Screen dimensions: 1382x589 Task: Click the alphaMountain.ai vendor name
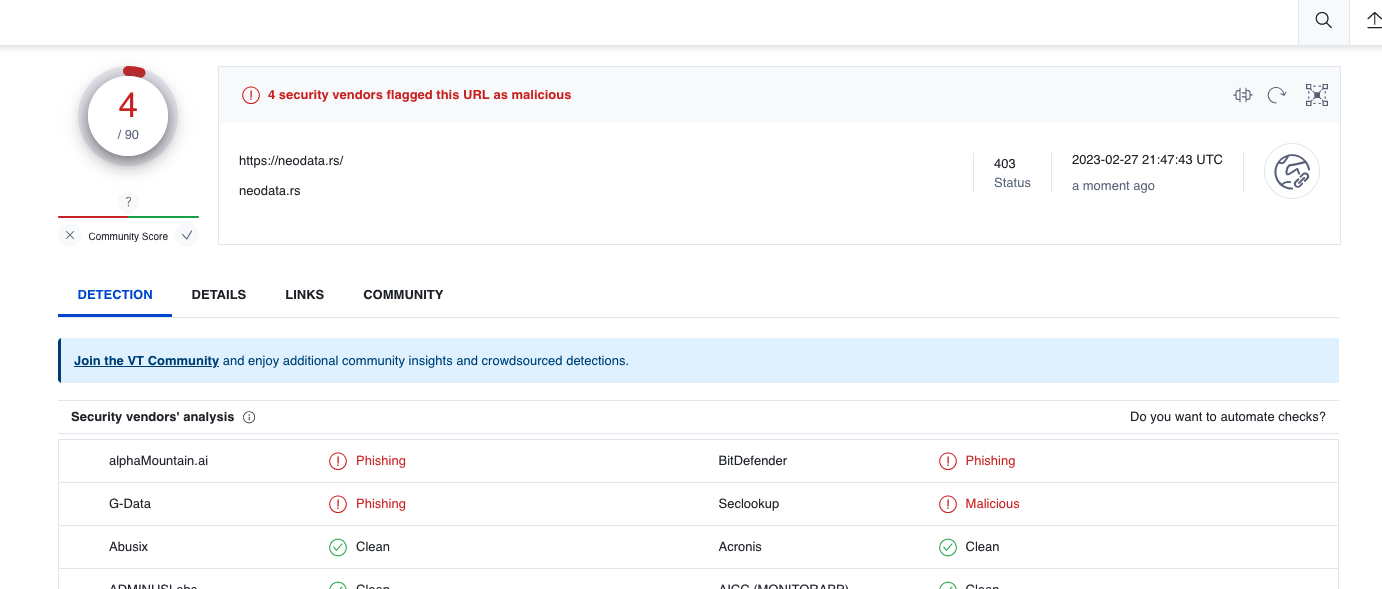[x=159, y=461]
